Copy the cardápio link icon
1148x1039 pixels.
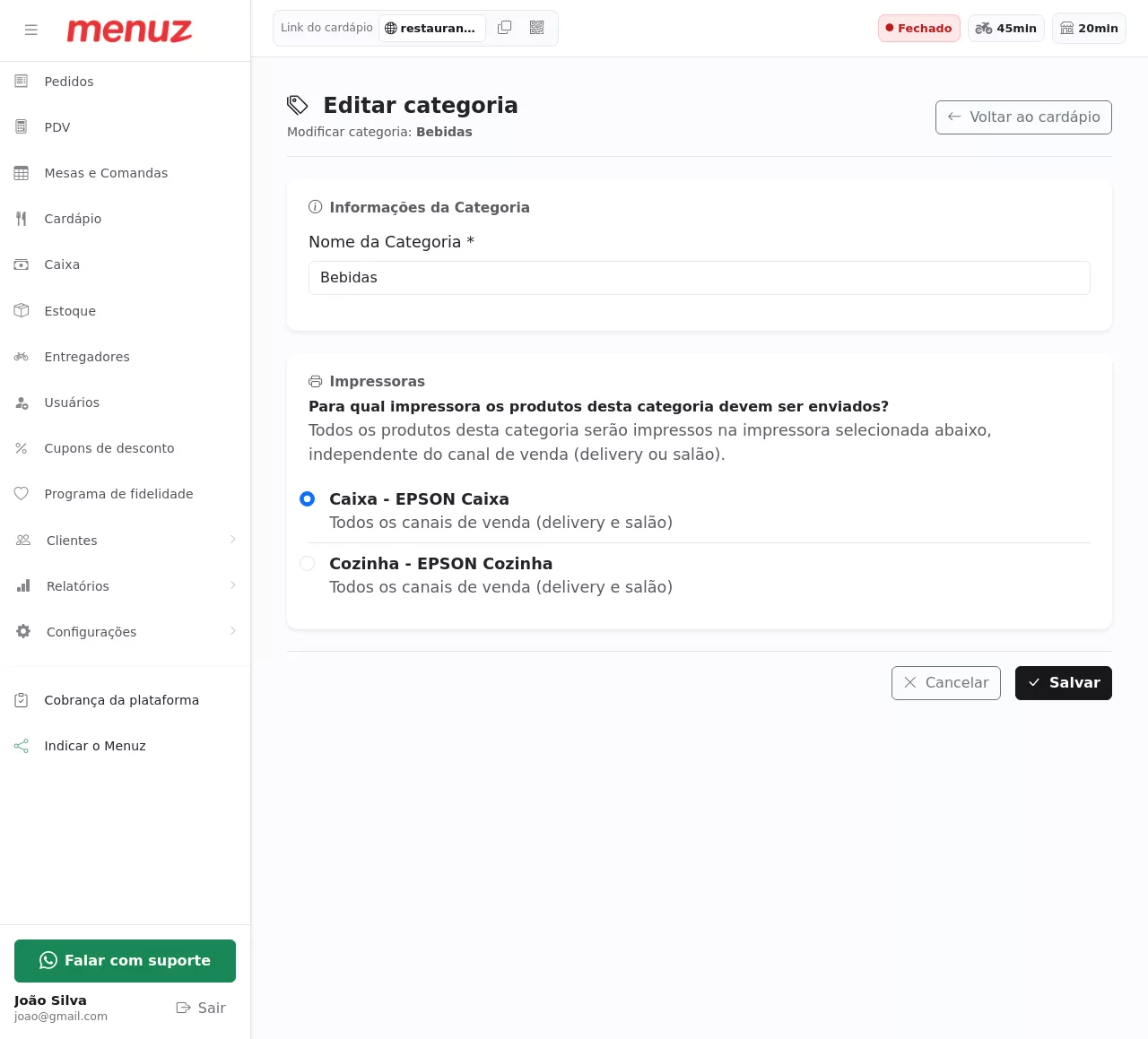[505, 28]
